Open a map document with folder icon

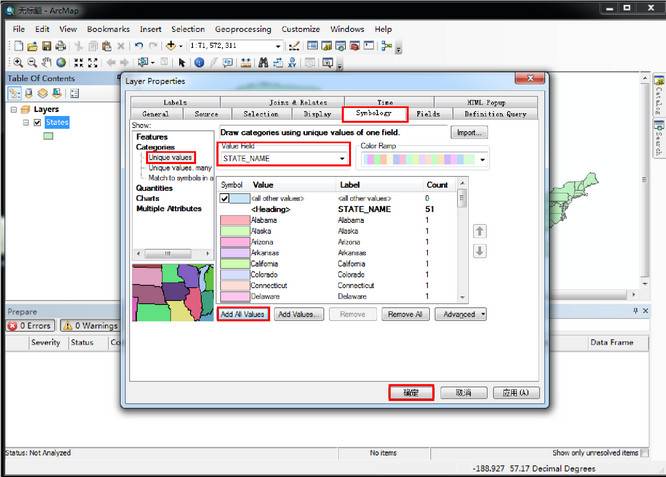(x=32, y=46)
